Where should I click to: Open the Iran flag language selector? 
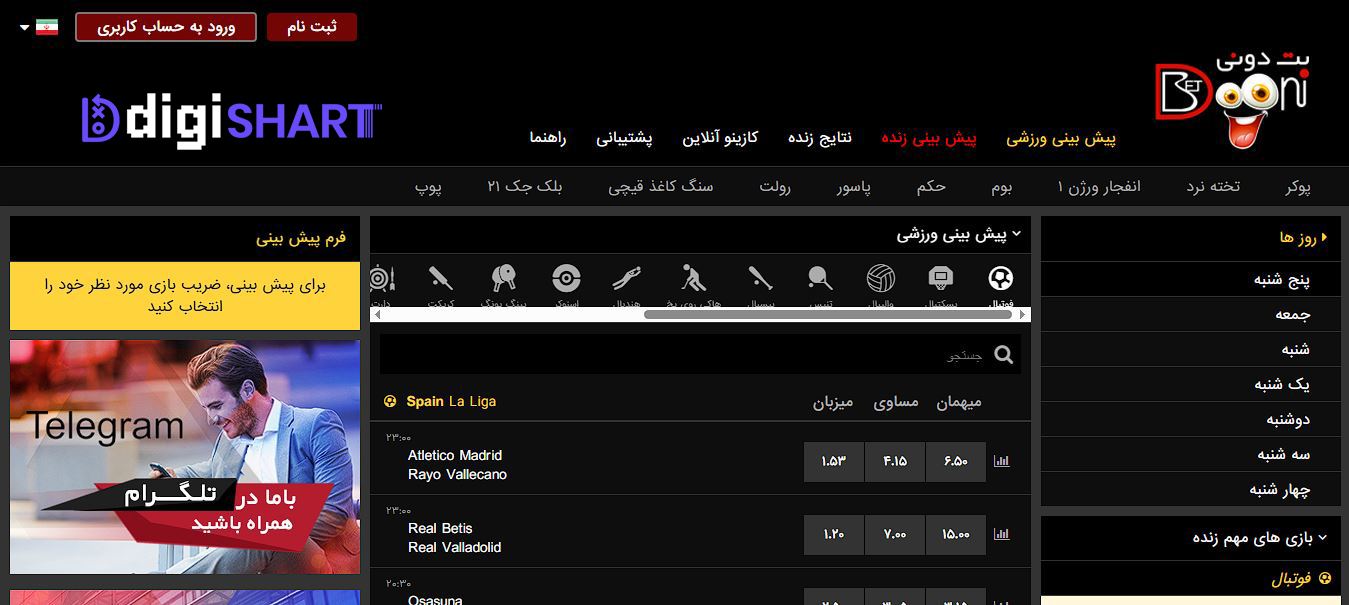click(40, 27)
